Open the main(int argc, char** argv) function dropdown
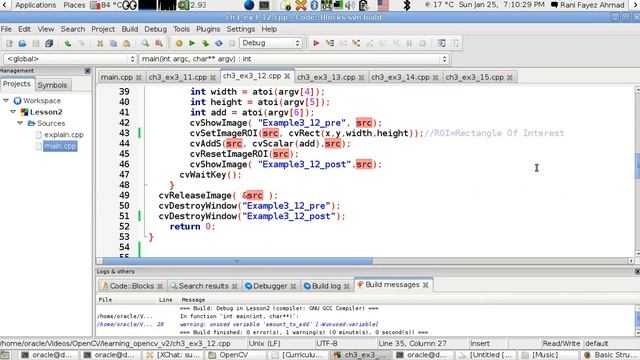640x360 pixels. pyautogui.click(x=294, y=59)
